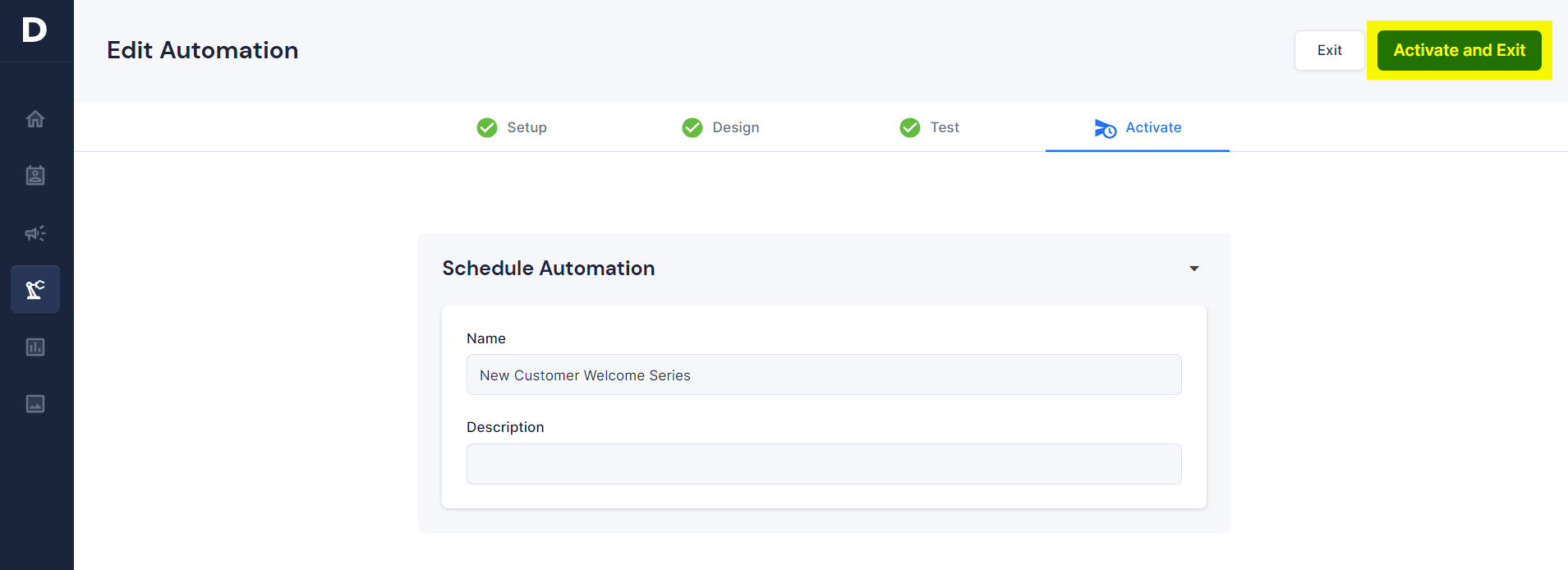Click the Name field label
This screenshot has width=1568, height=570.
(486, 338)
